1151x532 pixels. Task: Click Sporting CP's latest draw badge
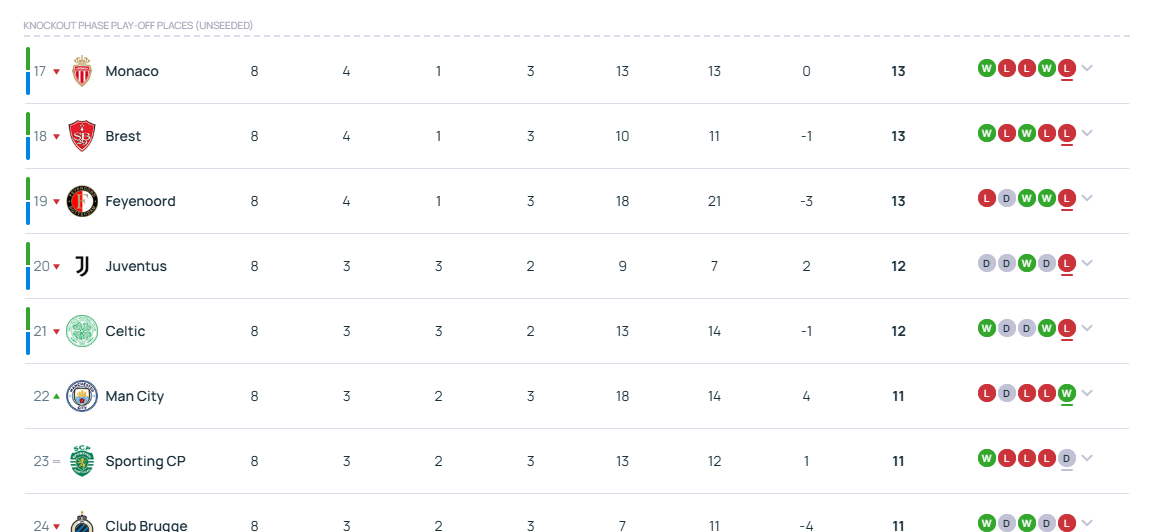[x=1067, y=458]
